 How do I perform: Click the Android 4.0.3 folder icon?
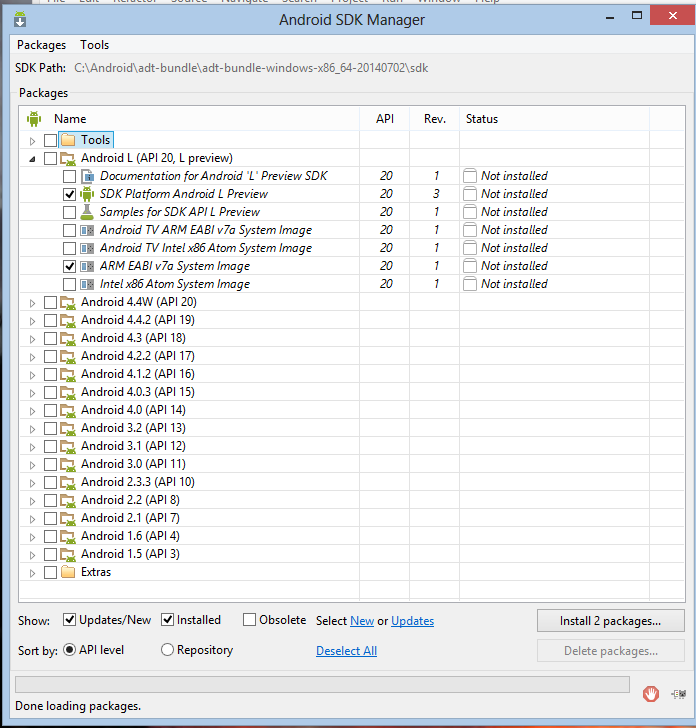[x=68, y=392]
